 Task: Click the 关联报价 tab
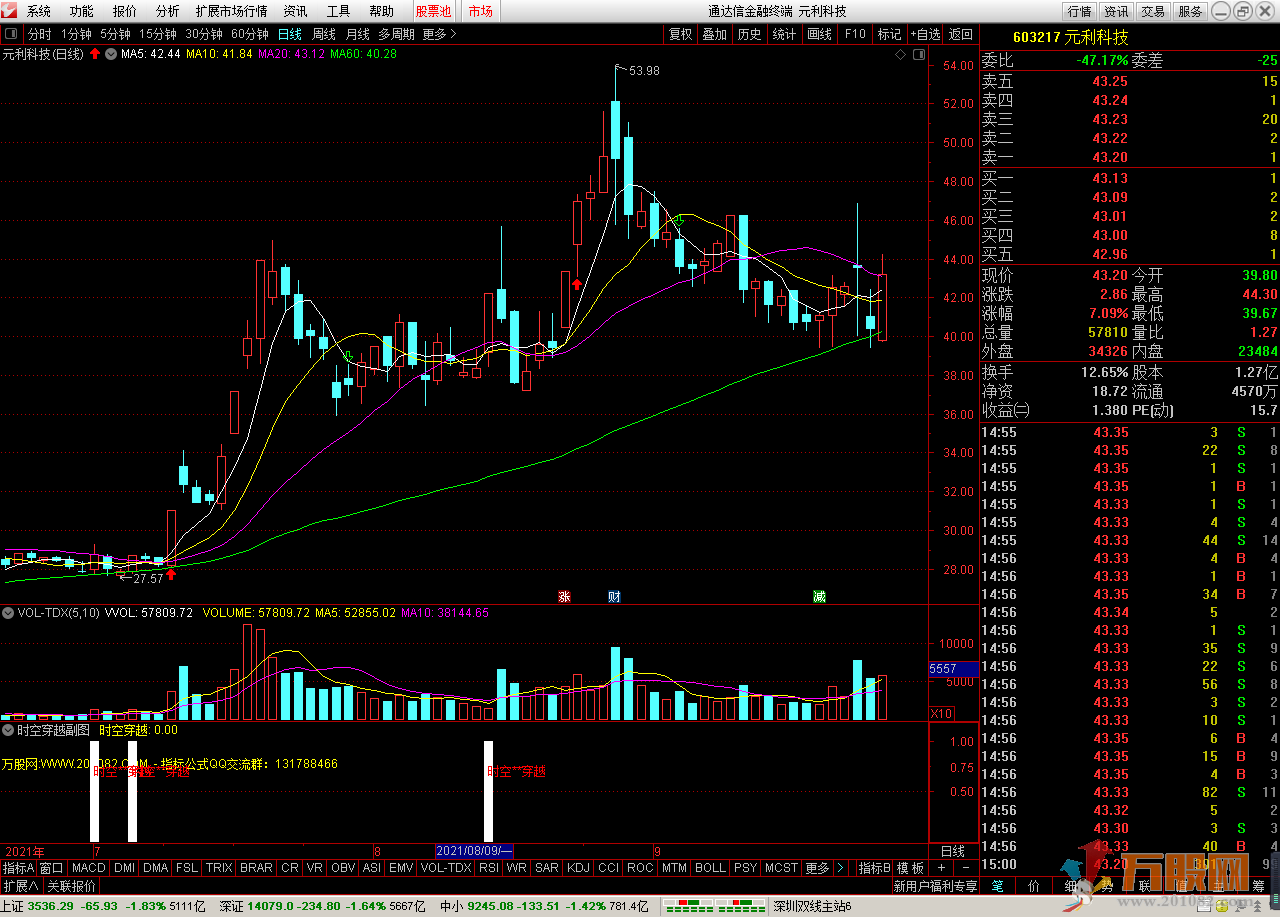[x=72, y=886]
